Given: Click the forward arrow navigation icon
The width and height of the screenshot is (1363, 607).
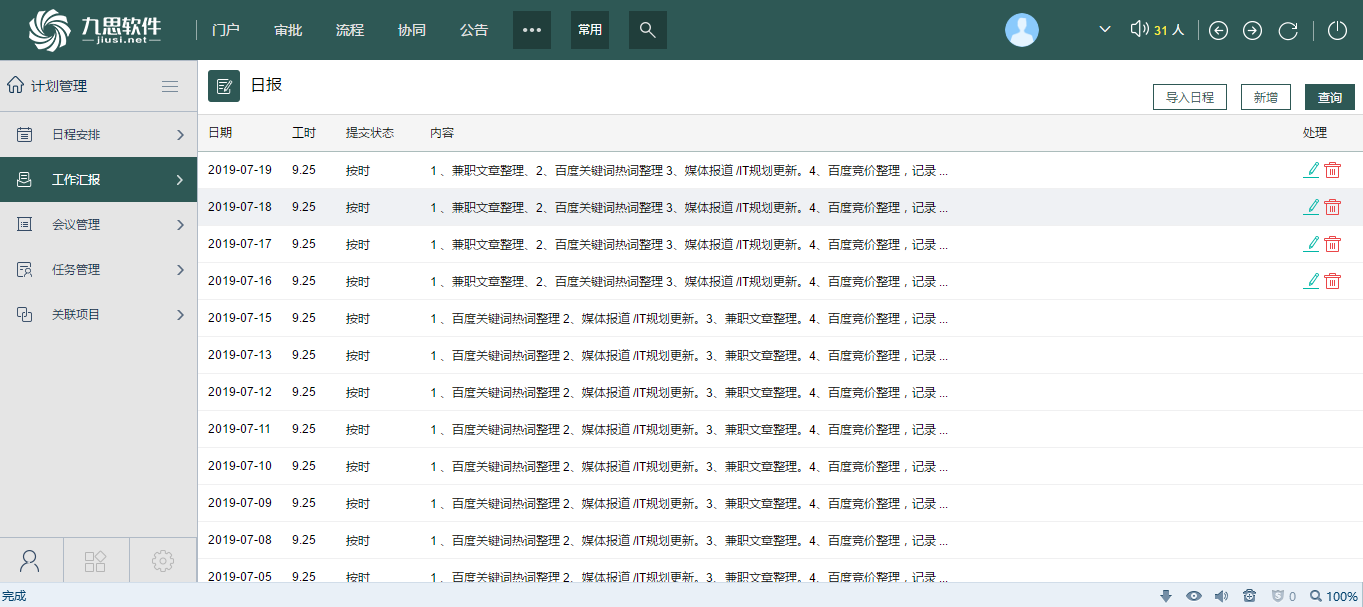Looking at the screenshot, I should [1252, 30].
